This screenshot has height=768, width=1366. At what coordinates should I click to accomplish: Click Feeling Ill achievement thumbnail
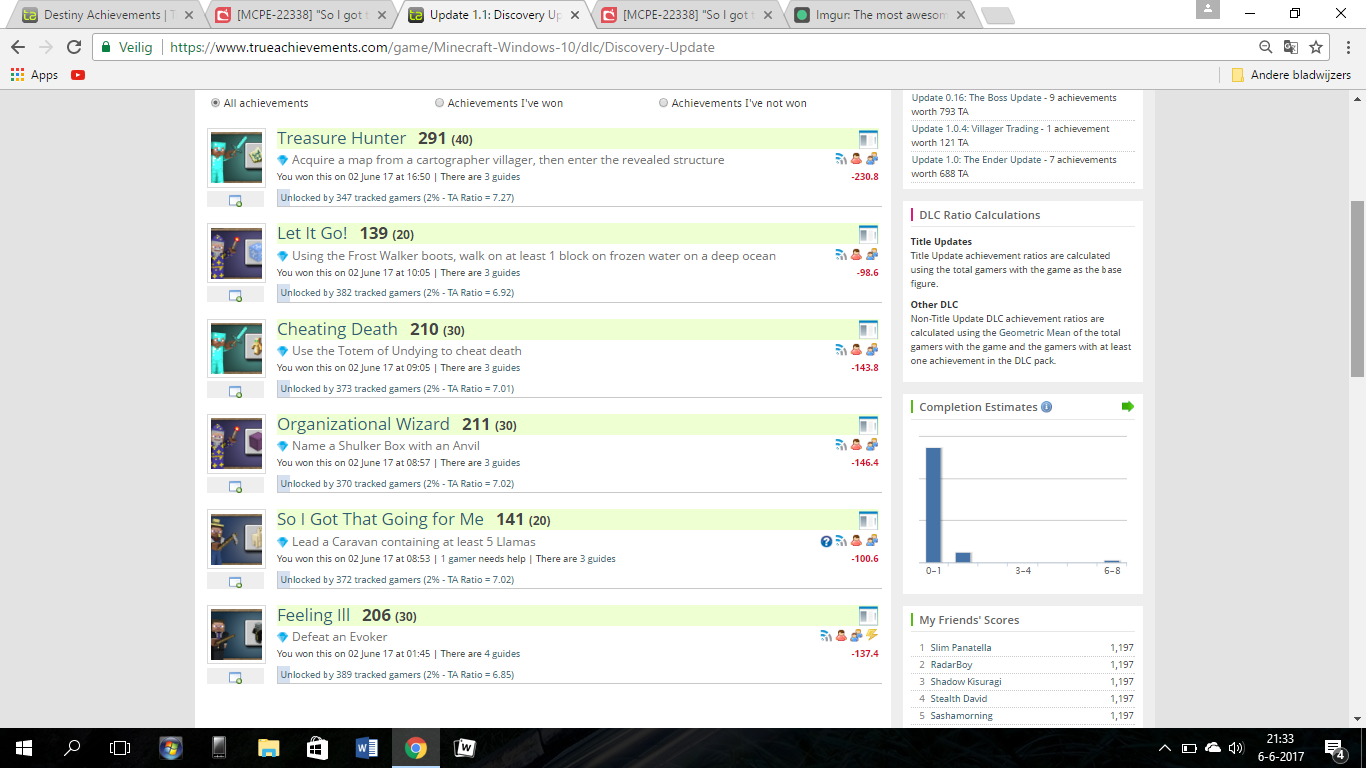tap(237, 634)
